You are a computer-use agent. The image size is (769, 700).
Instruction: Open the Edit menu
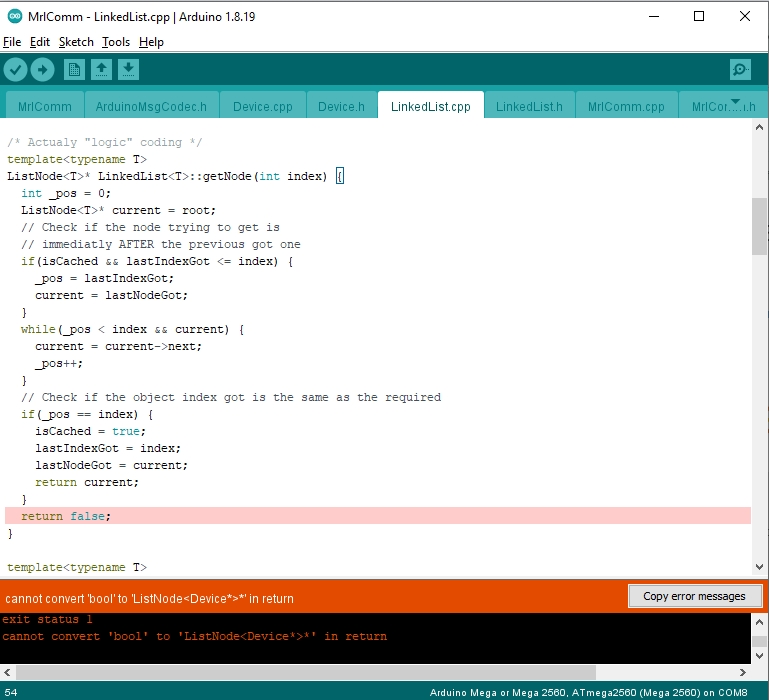40,42
